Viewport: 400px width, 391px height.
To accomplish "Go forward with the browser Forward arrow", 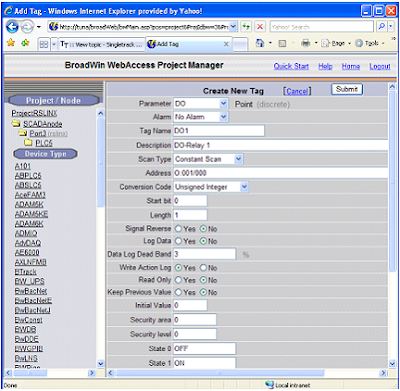I will (27, 27).
